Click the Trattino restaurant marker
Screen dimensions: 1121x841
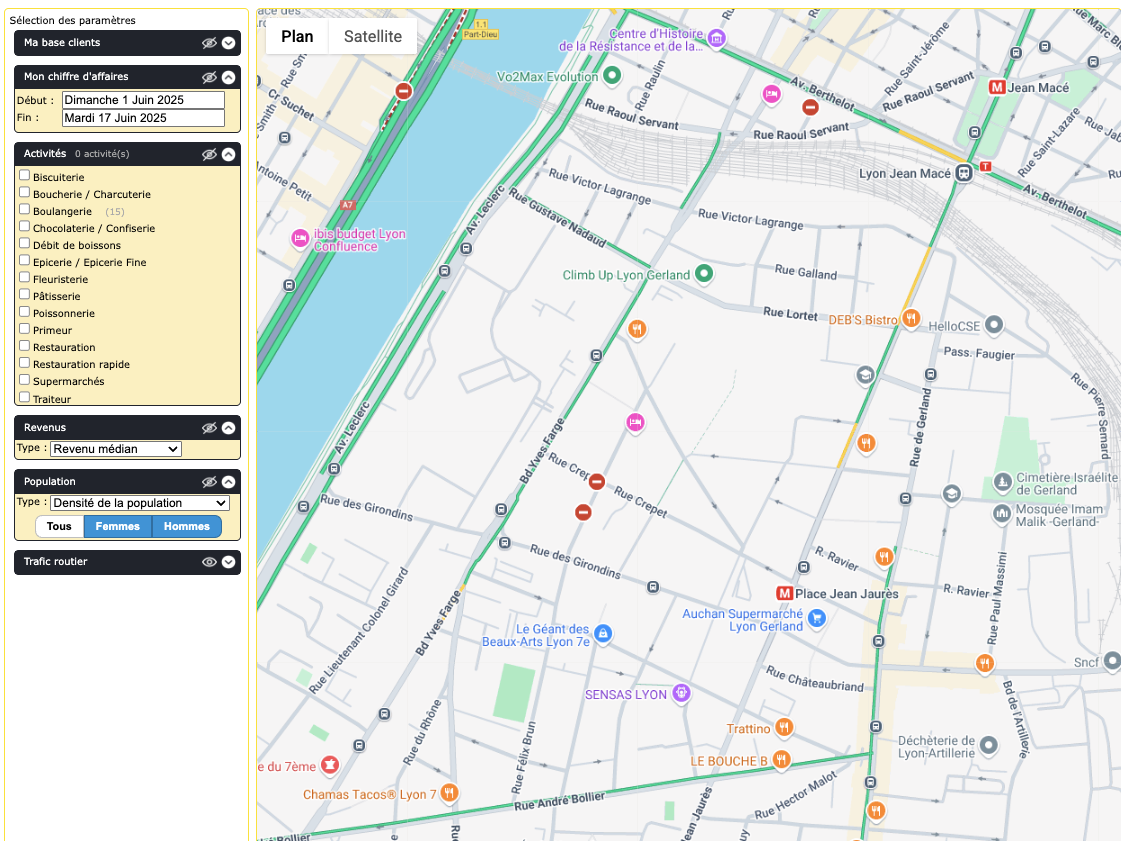(784, 728)
